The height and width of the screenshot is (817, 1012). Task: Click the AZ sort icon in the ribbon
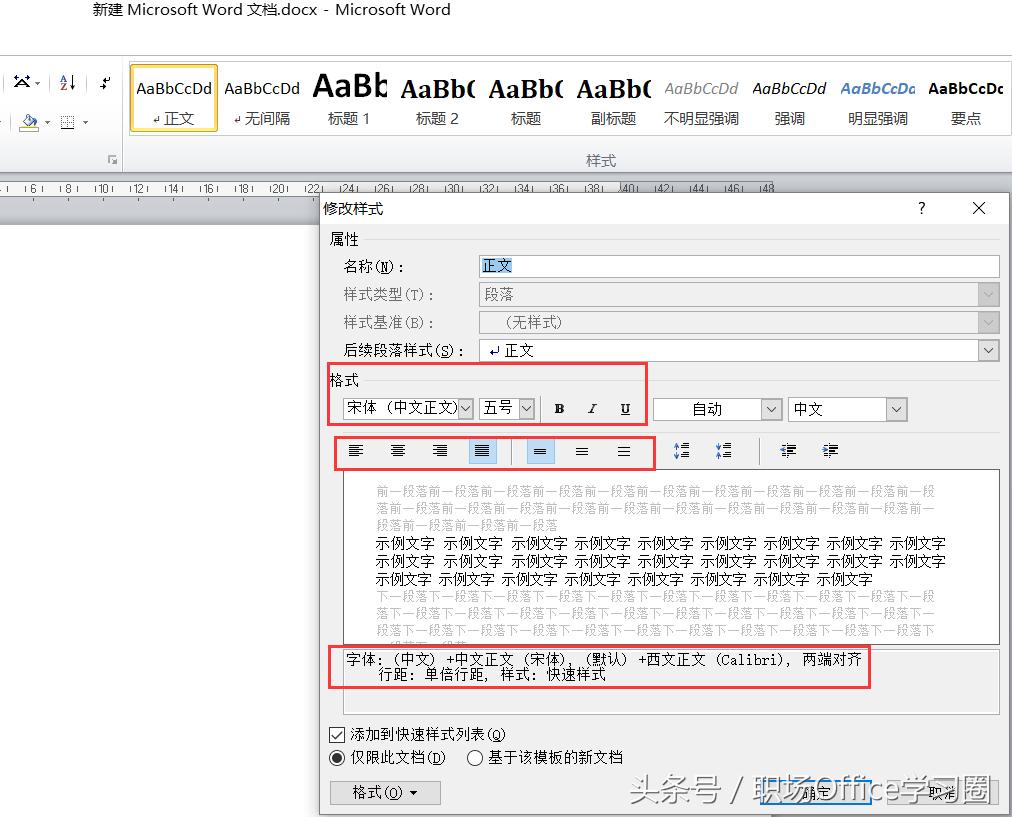pyautogui.click(x=67, y=84)
